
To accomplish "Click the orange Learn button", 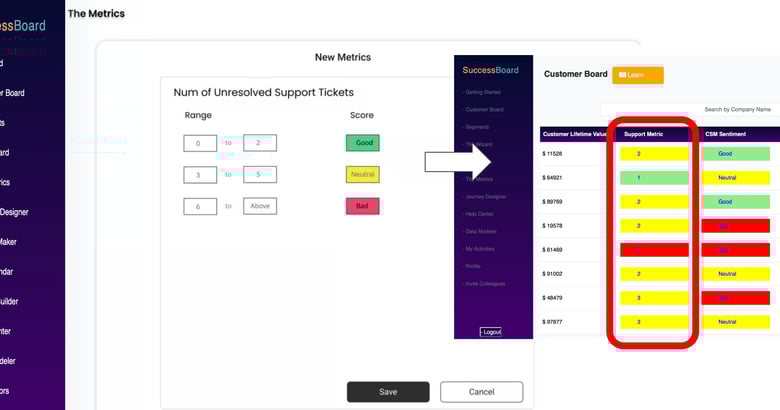I will tap(637, 75).
